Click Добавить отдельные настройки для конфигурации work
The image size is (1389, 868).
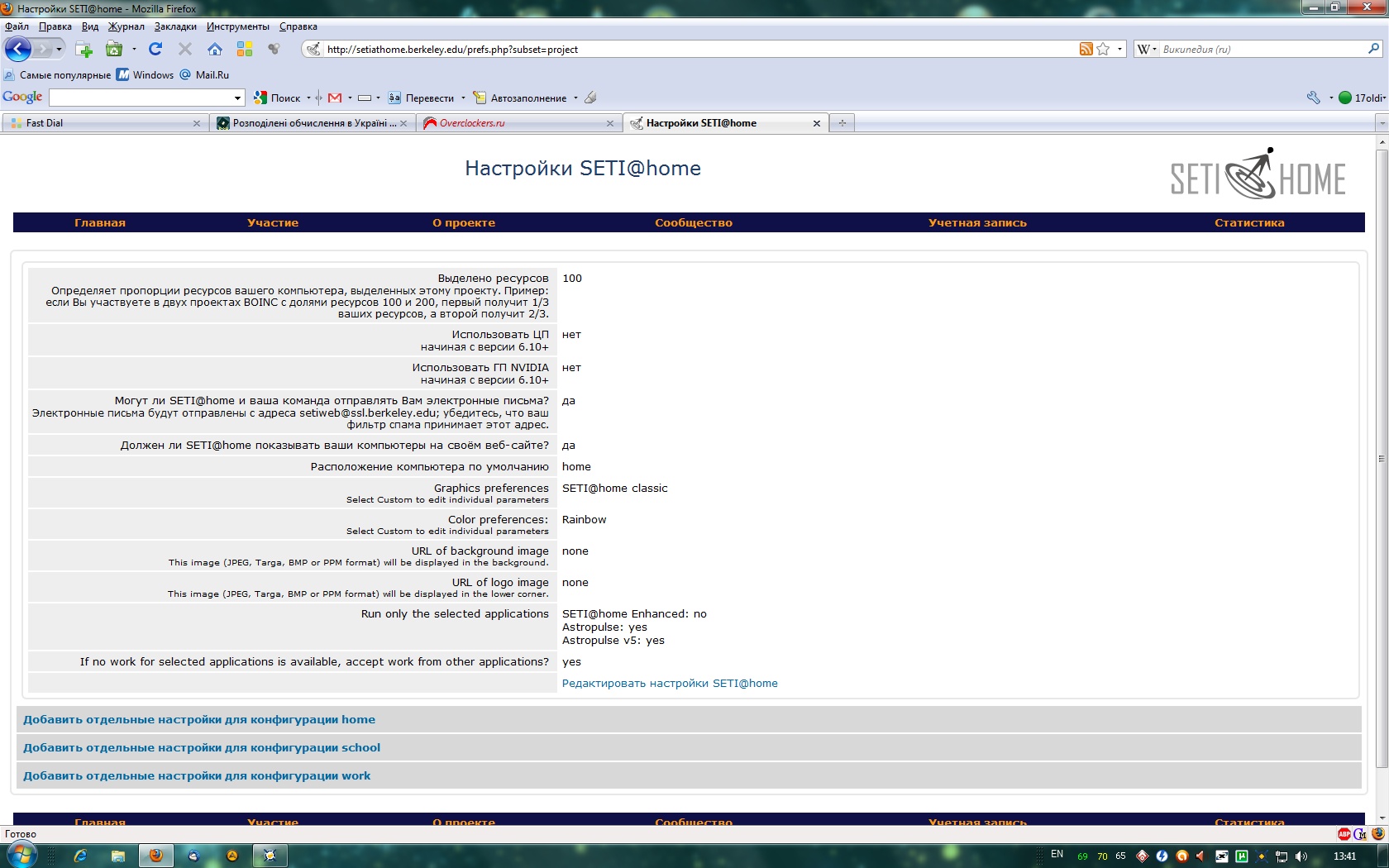197,776
